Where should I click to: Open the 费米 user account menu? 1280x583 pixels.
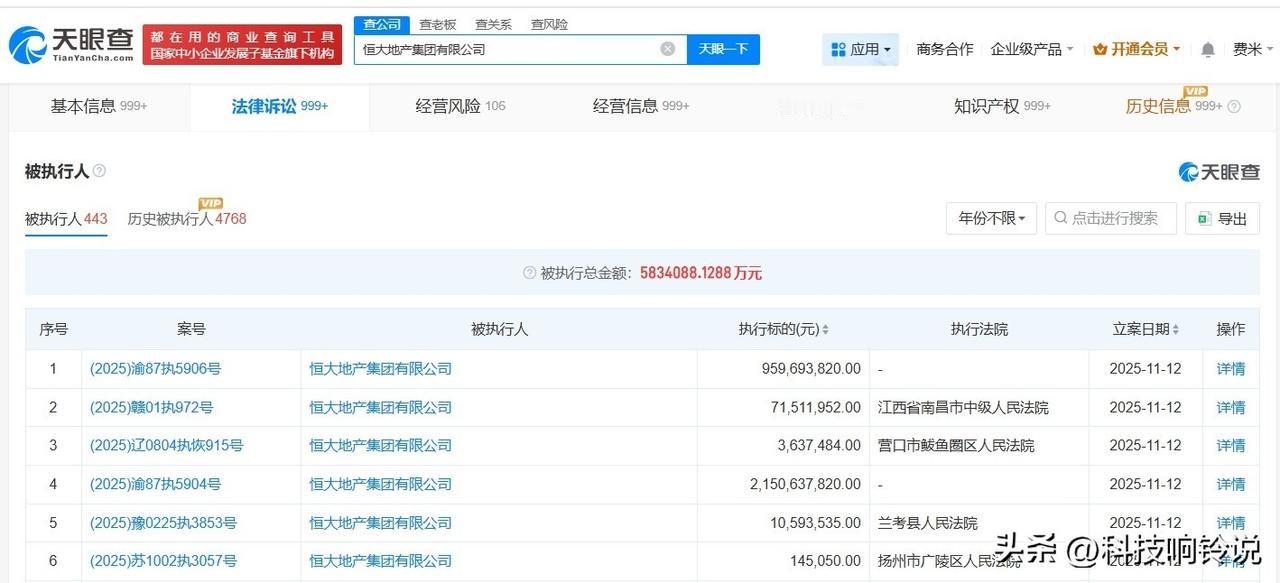point(1253,49)
